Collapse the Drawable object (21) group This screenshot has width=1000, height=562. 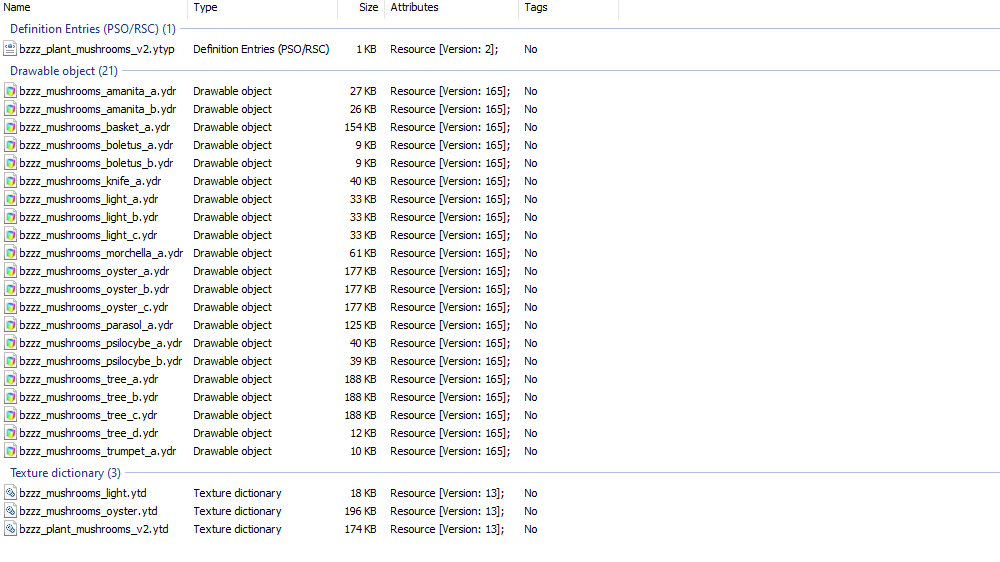coord(64,71)
